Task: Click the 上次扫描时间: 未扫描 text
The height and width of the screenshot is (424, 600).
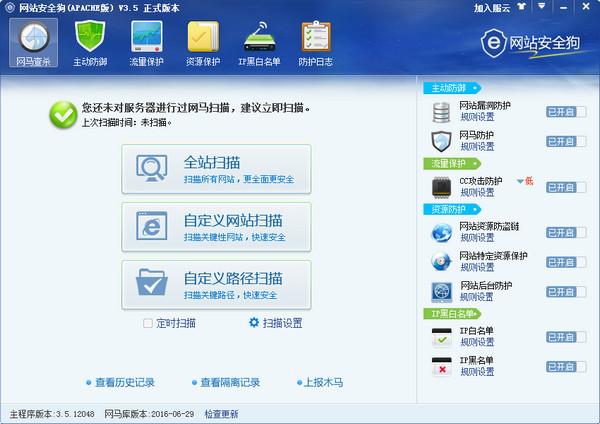Action: (127, 122)
